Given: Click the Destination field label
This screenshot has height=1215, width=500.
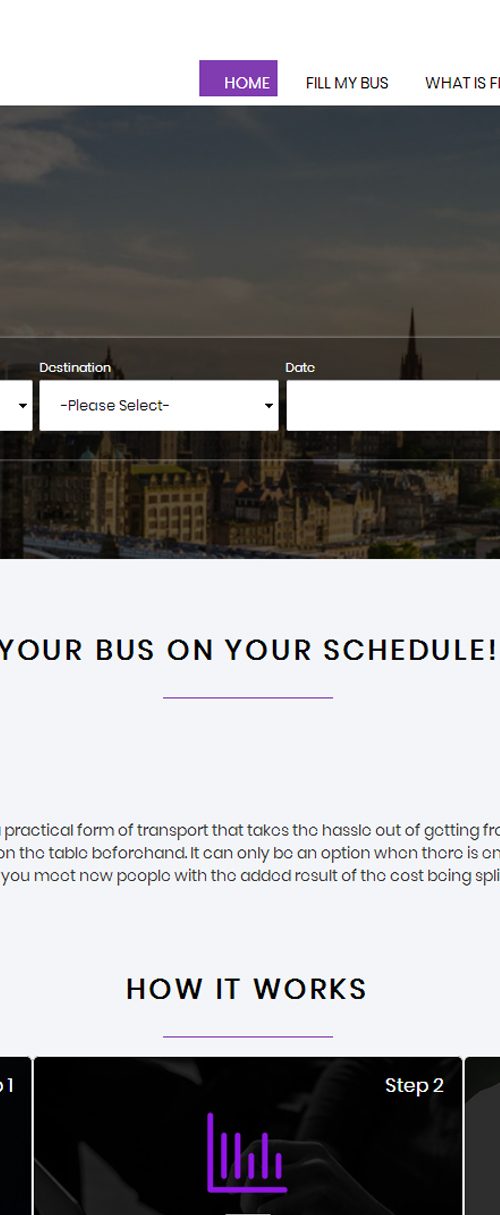Looking at the screenshot, I should (75, 367).
